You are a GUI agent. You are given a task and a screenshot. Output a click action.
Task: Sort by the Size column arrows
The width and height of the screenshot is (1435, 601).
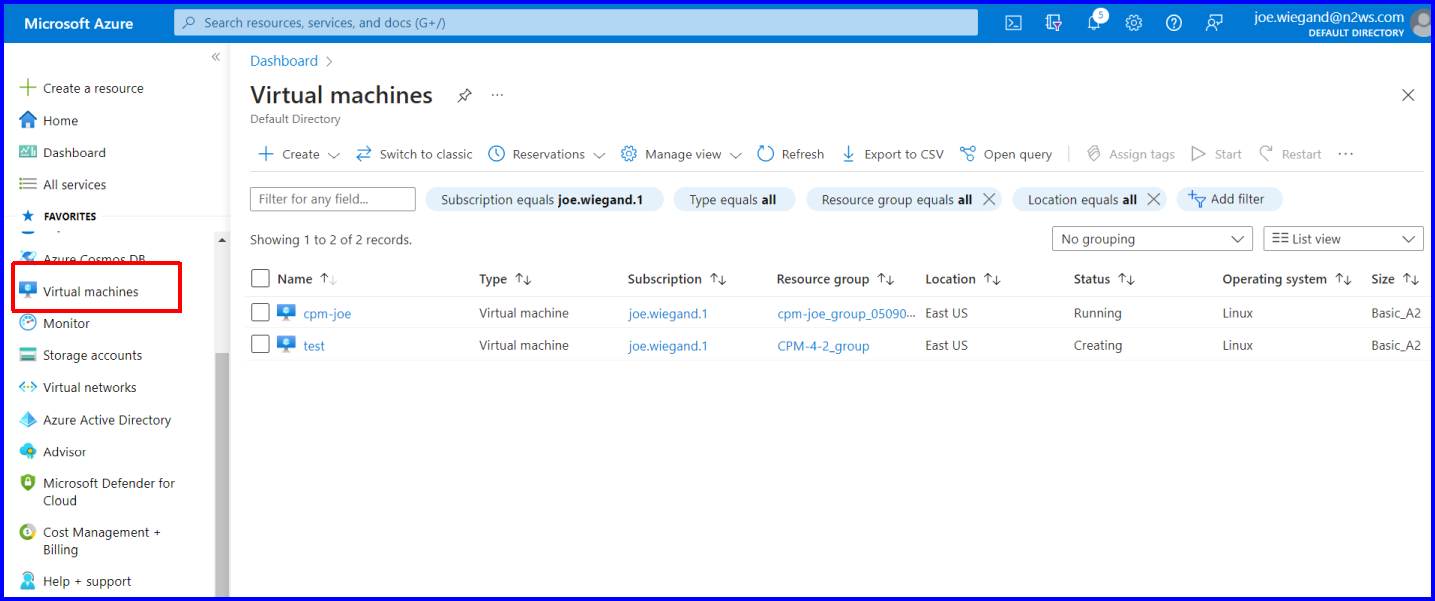coord(1411,279)
